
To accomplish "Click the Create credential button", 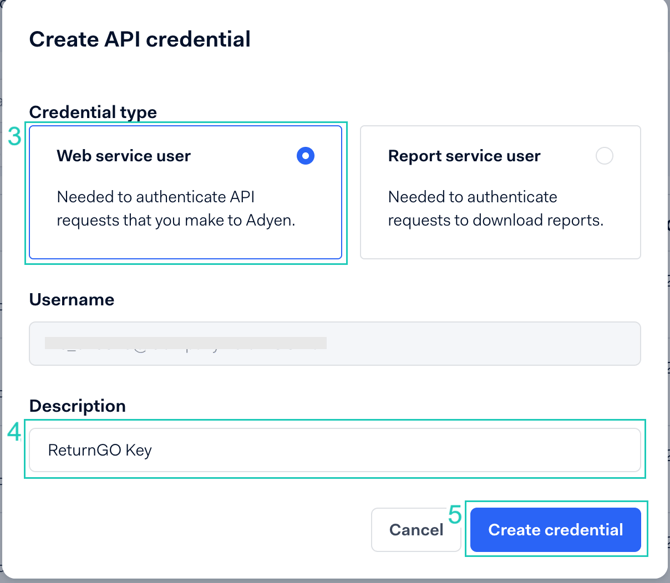I will (555, 530).
